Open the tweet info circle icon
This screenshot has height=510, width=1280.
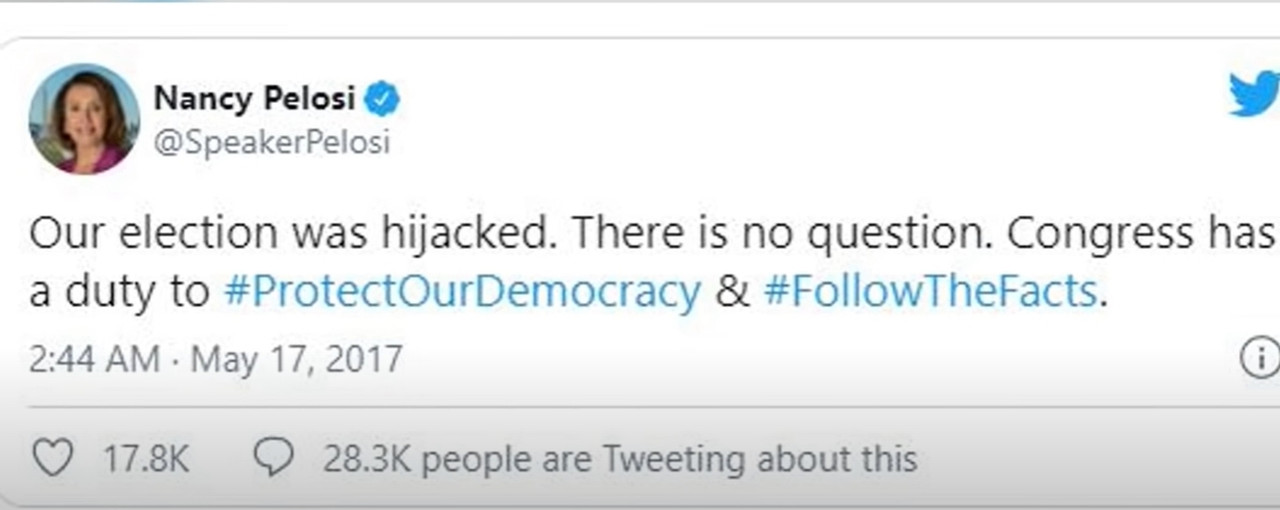tap(1260, 357)
